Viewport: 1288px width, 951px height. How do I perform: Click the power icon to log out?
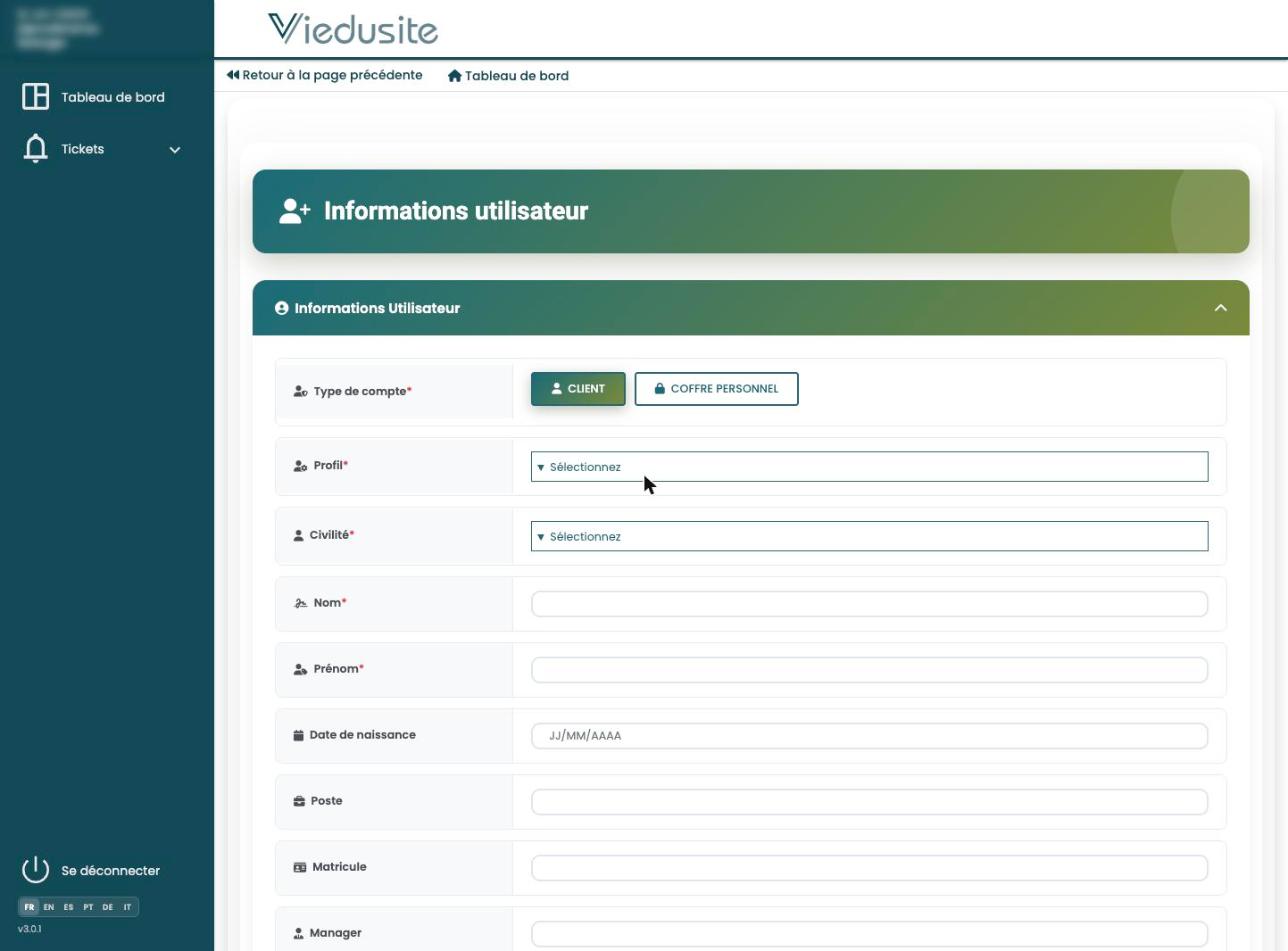[35, 870]
